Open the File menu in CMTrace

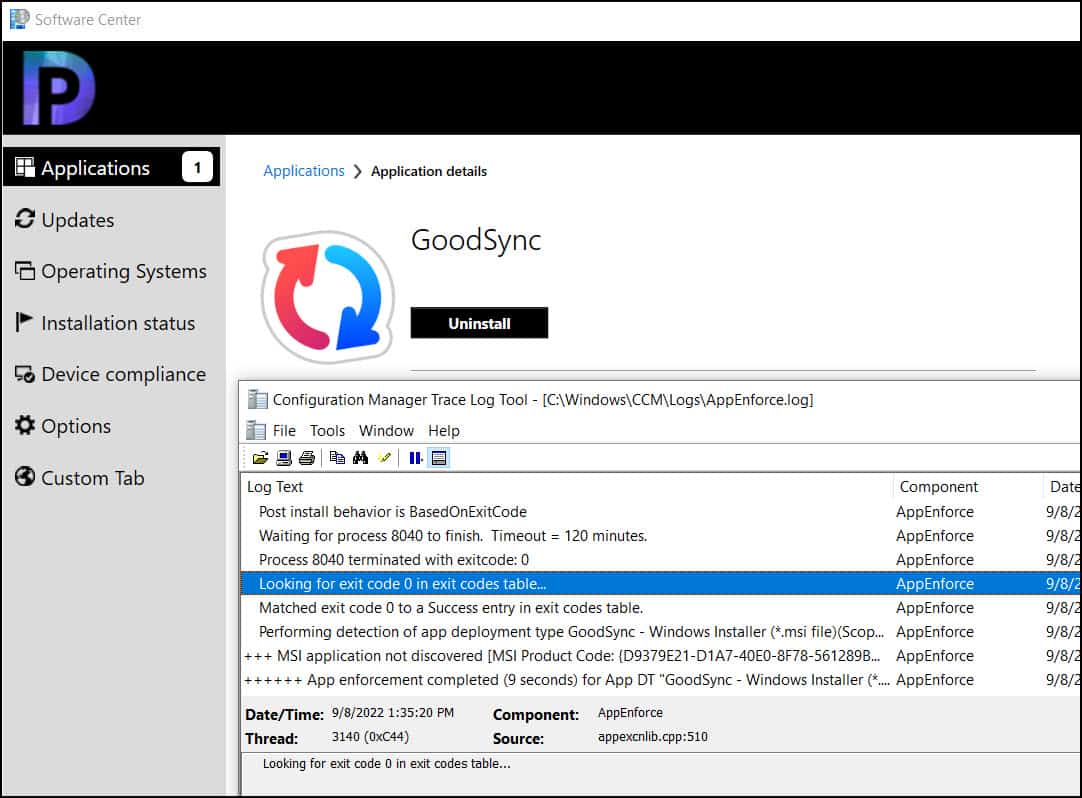(284, 431)
